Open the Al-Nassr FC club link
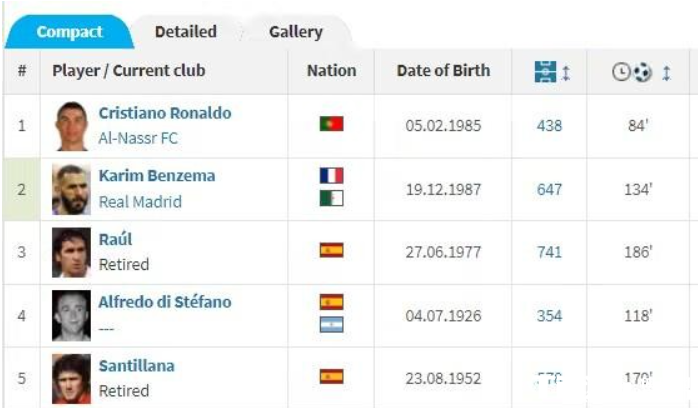Screen dimensions: 698x408 pyautogui.click(x=138, y=138)
